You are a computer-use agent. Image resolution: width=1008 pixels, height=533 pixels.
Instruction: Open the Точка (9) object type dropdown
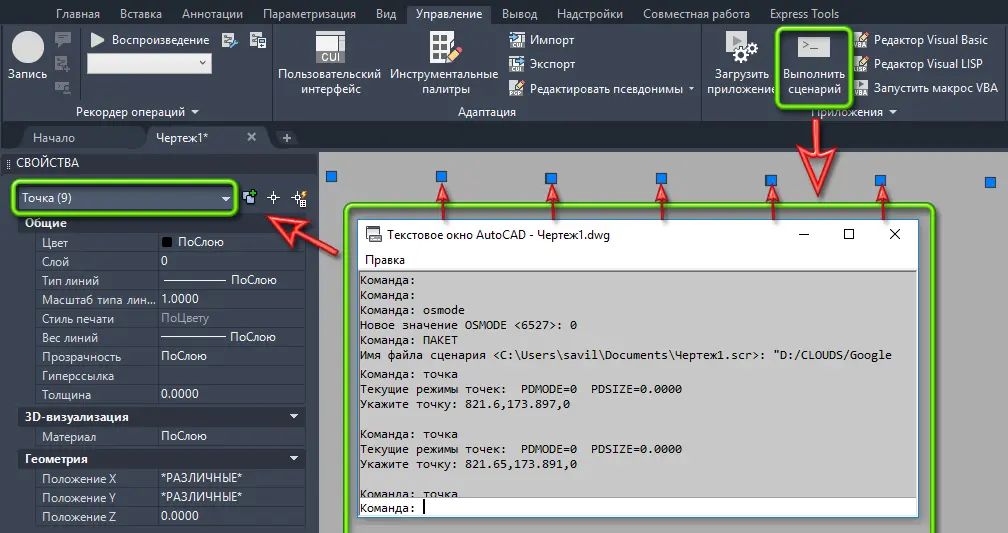click(225, 199)
